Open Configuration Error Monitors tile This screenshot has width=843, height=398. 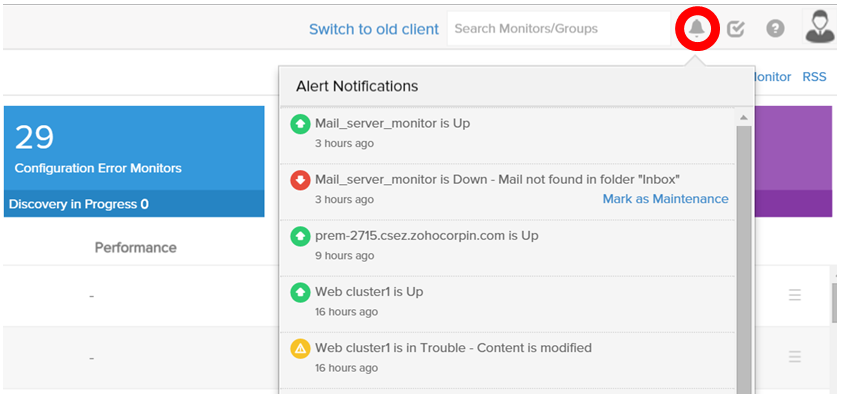pos(134,148)
